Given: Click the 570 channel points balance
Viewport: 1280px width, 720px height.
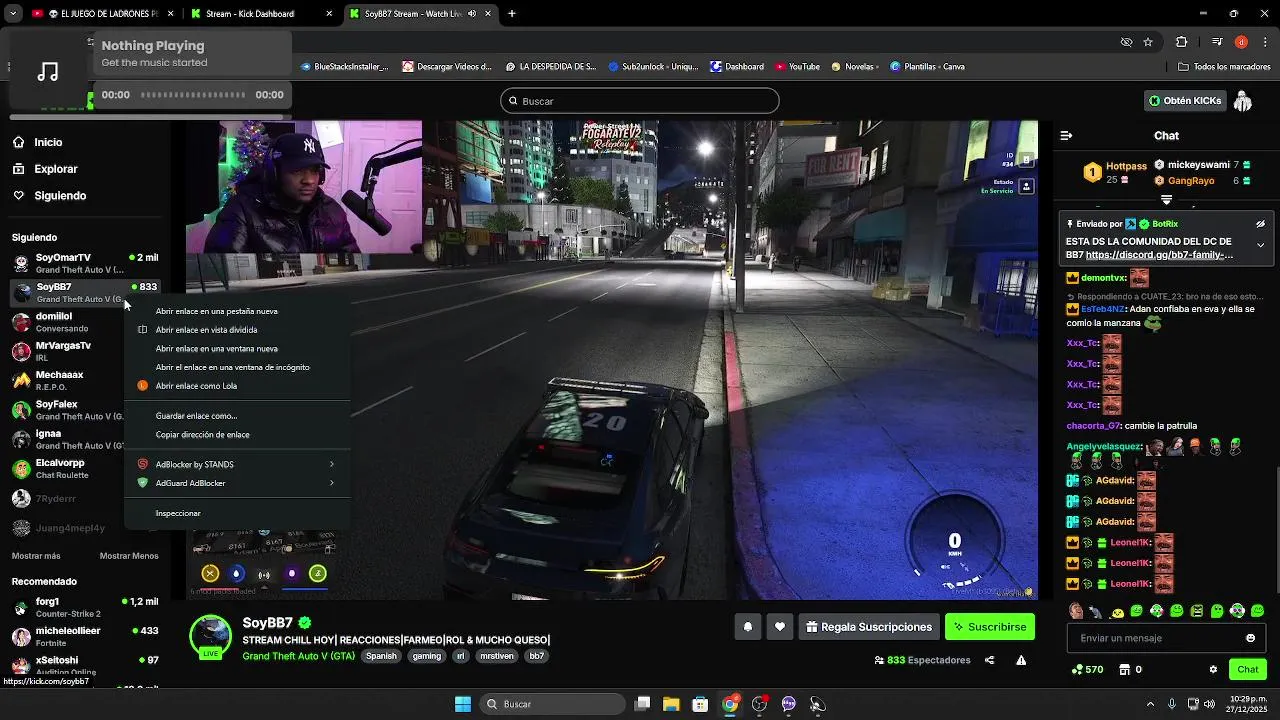Looking at the screenshot, I should click(1087, 670).
